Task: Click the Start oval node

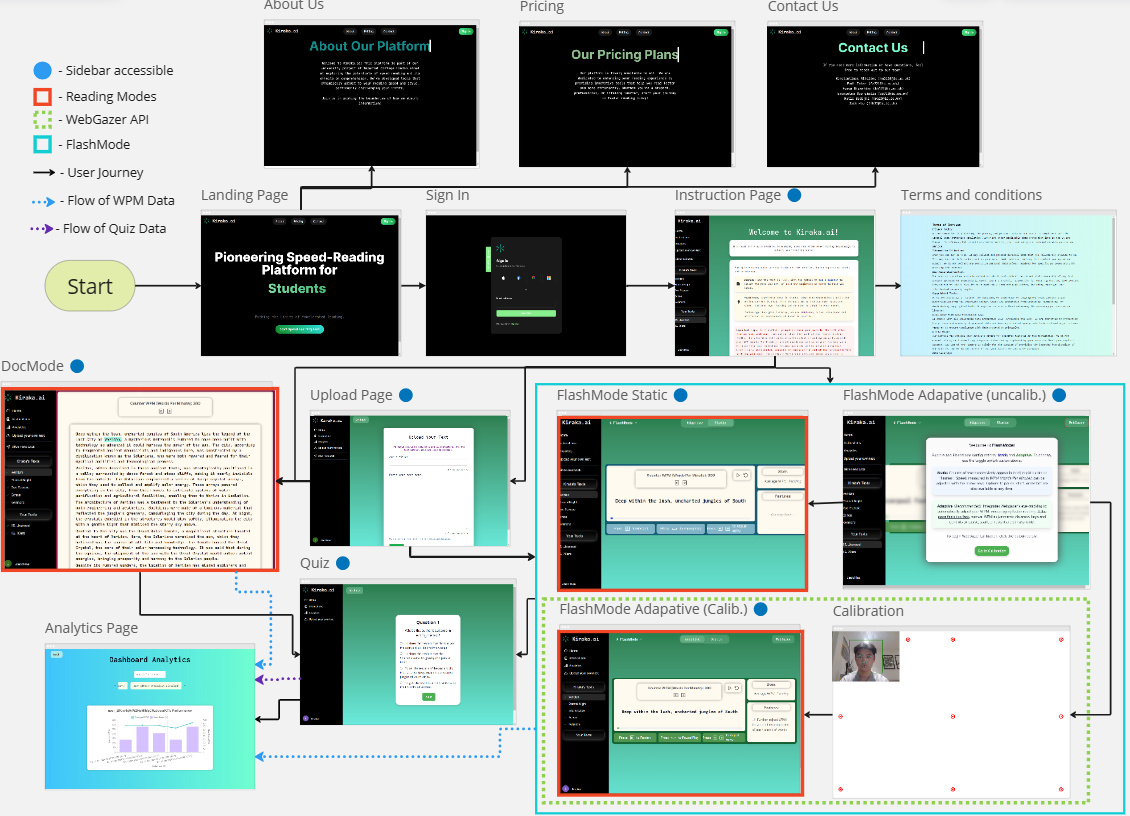Action: pyautogui.click(x=90, y=286)
